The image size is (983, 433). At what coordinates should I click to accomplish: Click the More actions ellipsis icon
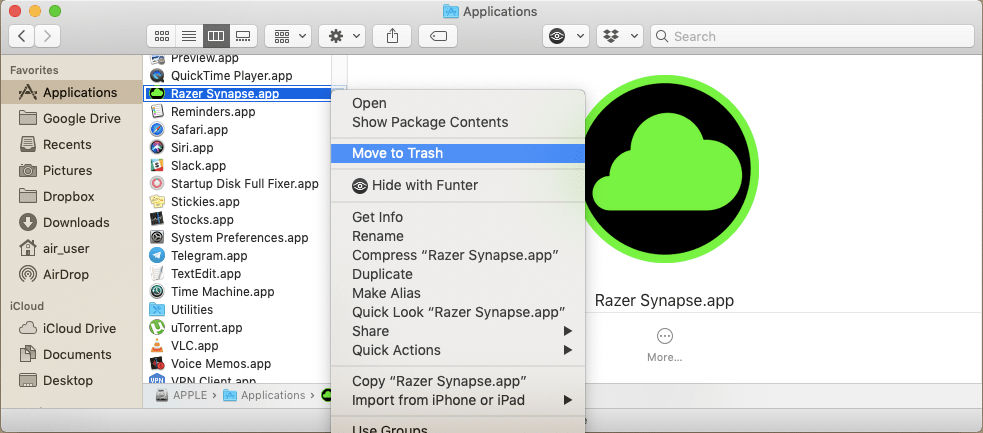pos(665,336)
